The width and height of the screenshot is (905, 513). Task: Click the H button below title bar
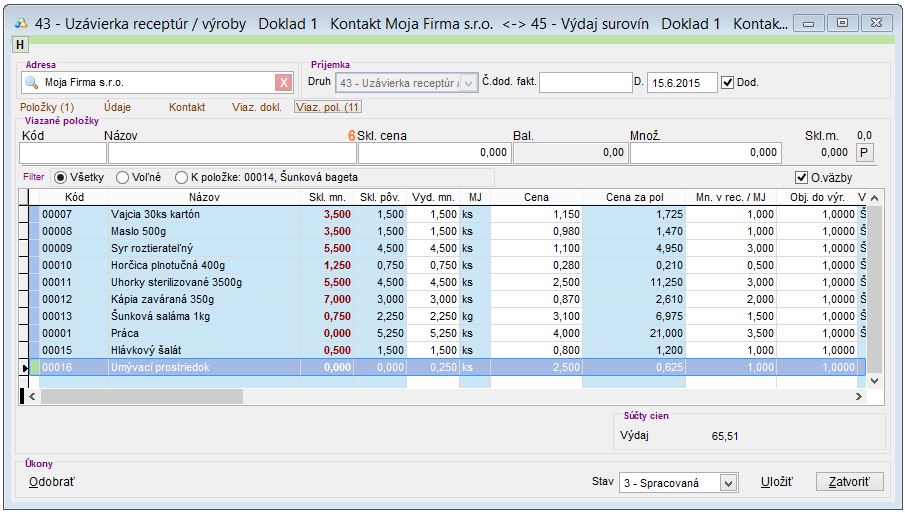(21, 44)
